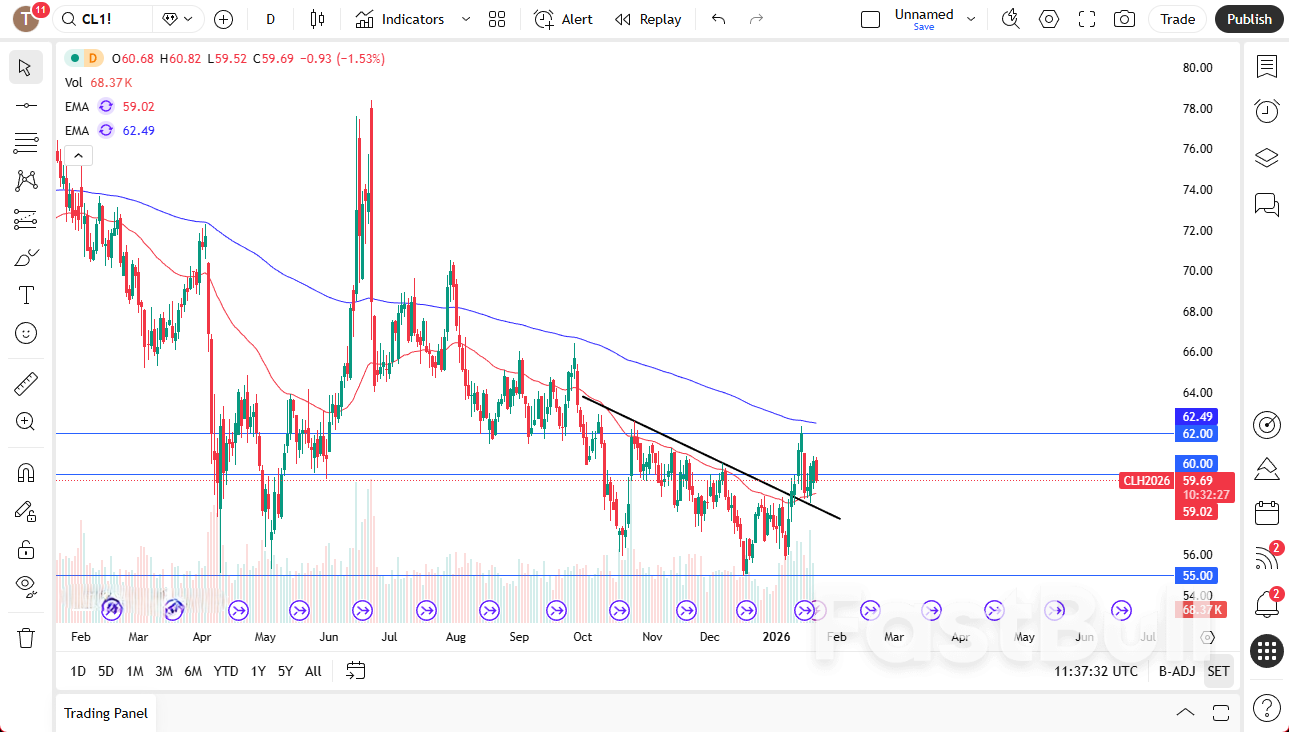
Task: Open the Measure ruler tool
Action: point(26,383)
